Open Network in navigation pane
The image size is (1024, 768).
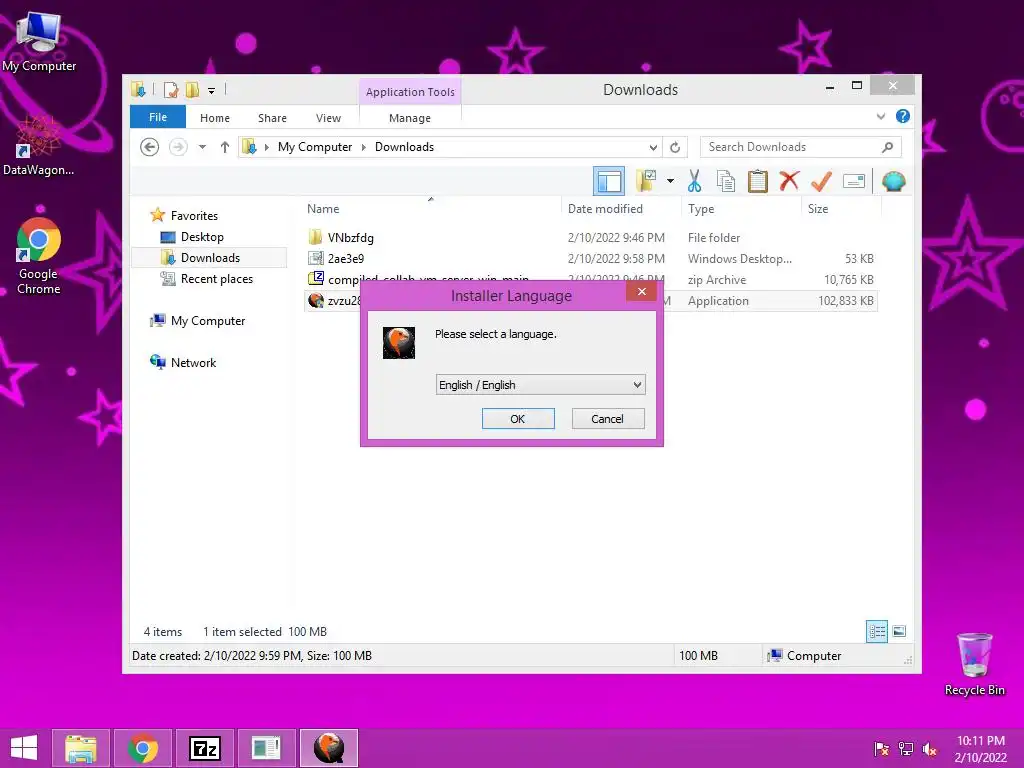point(193,362)
